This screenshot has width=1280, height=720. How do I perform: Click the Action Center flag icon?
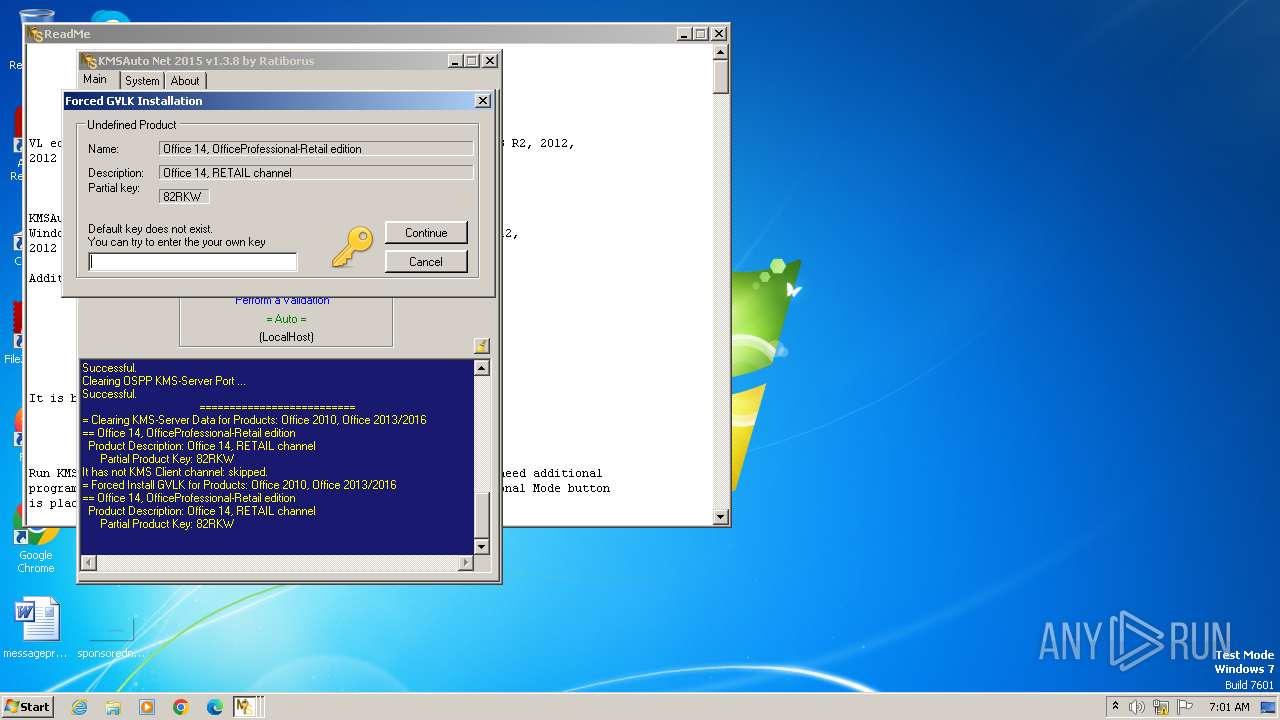pyautogui.click(x=1185, y=707)
